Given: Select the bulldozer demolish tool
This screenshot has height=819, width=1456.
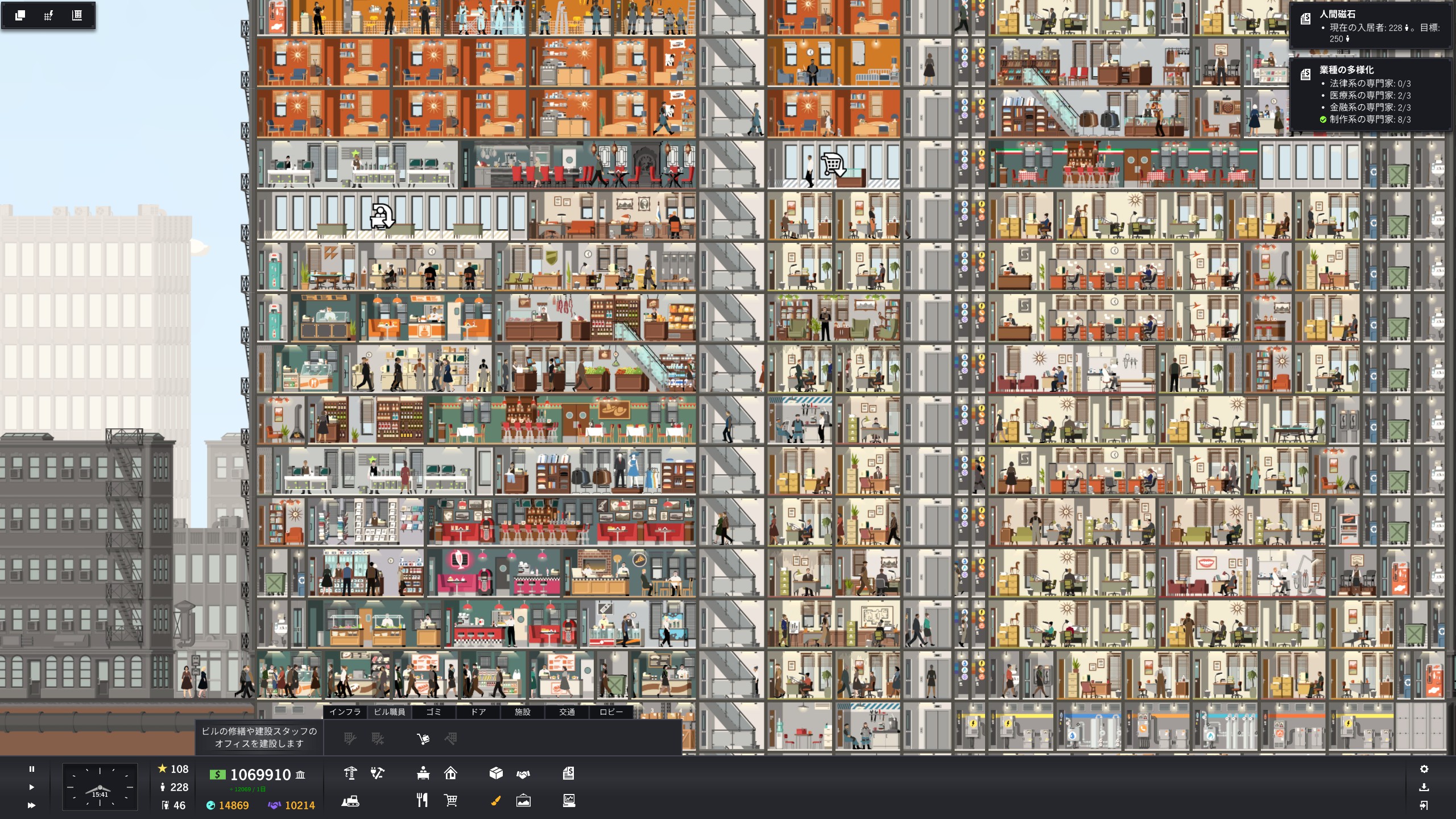Looking at the screenshot, I should (x=350, y=801).
